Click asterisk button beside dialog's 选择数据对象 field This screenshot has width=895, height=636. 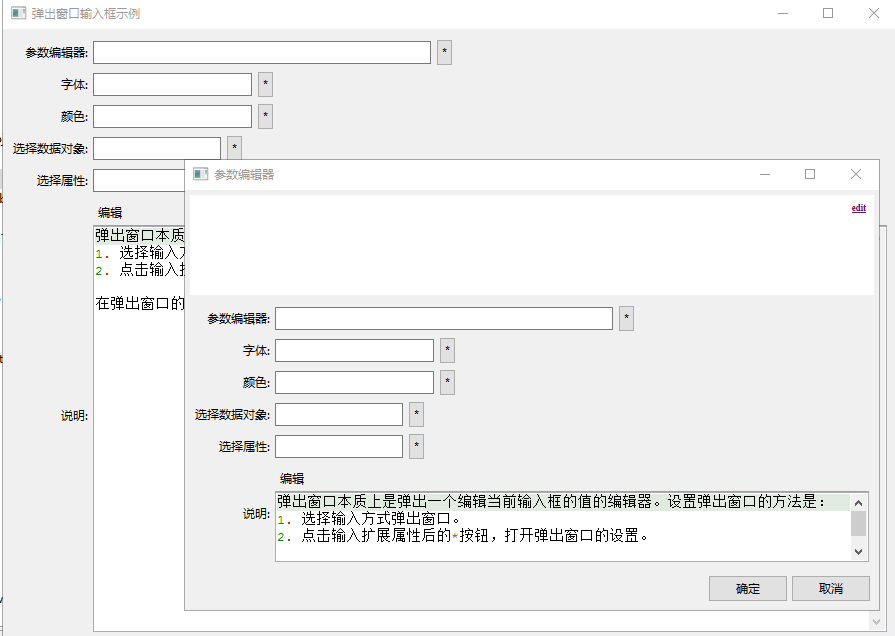click(417, 415)
